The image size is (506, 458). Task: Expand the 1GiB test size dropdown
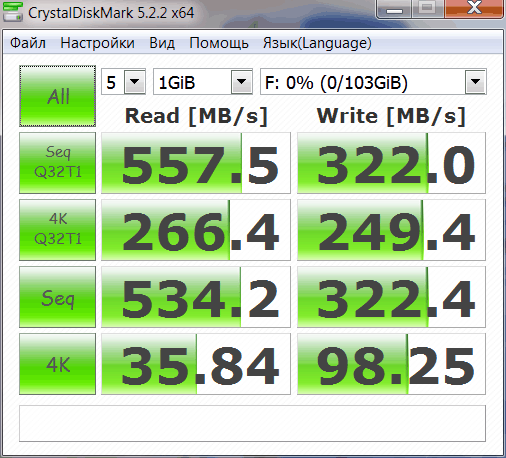[x=203, y=82]
